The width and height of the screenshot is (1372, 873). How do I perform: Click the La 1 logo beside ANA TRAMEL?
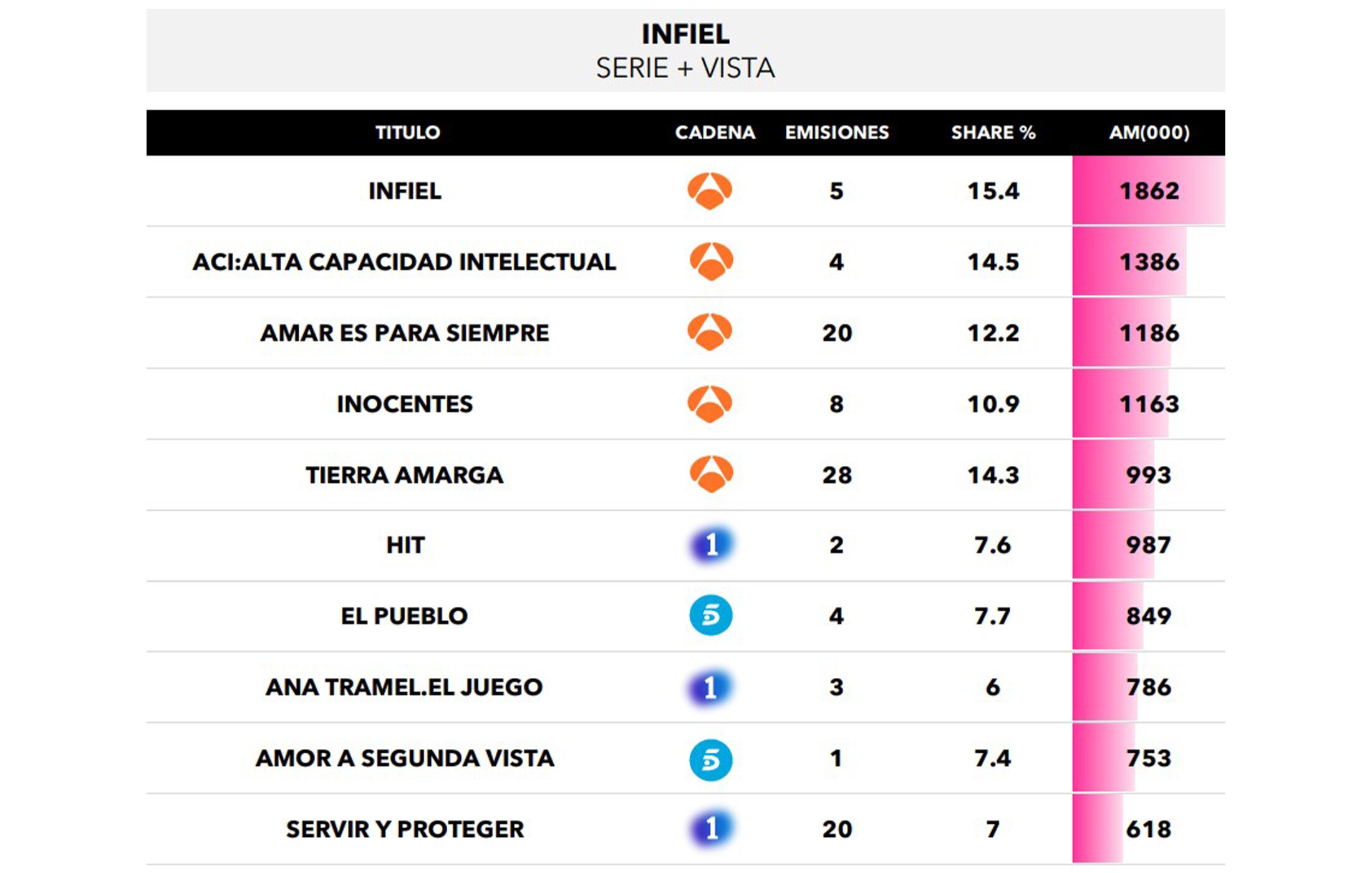pos(710,687)
